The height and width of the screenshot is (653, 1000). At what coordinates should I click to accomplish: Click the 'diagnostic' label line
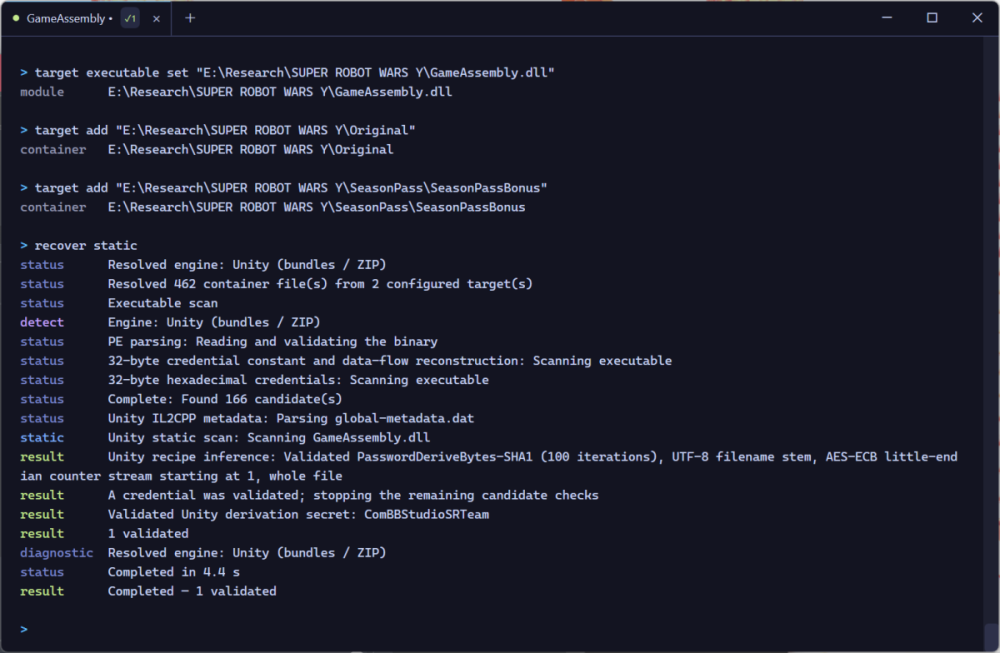203,553
